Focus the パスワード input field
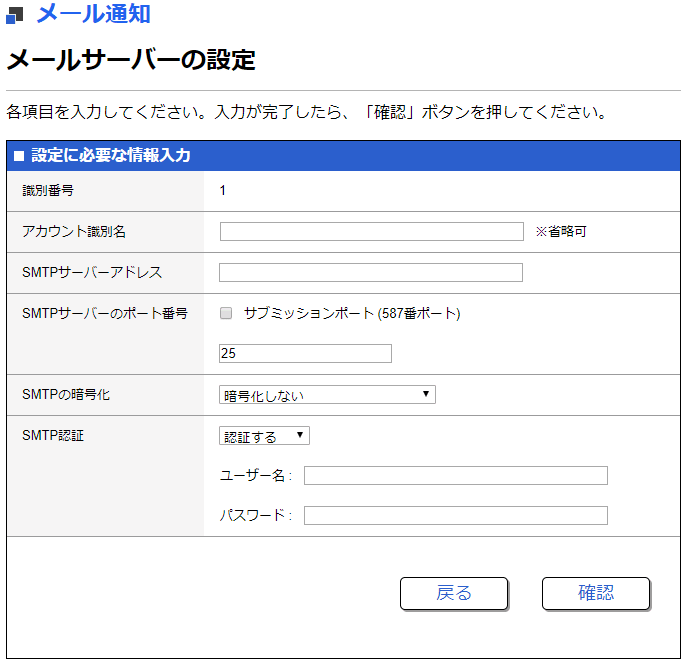Screen dimensions: 688x665 (x=455, y=516)
